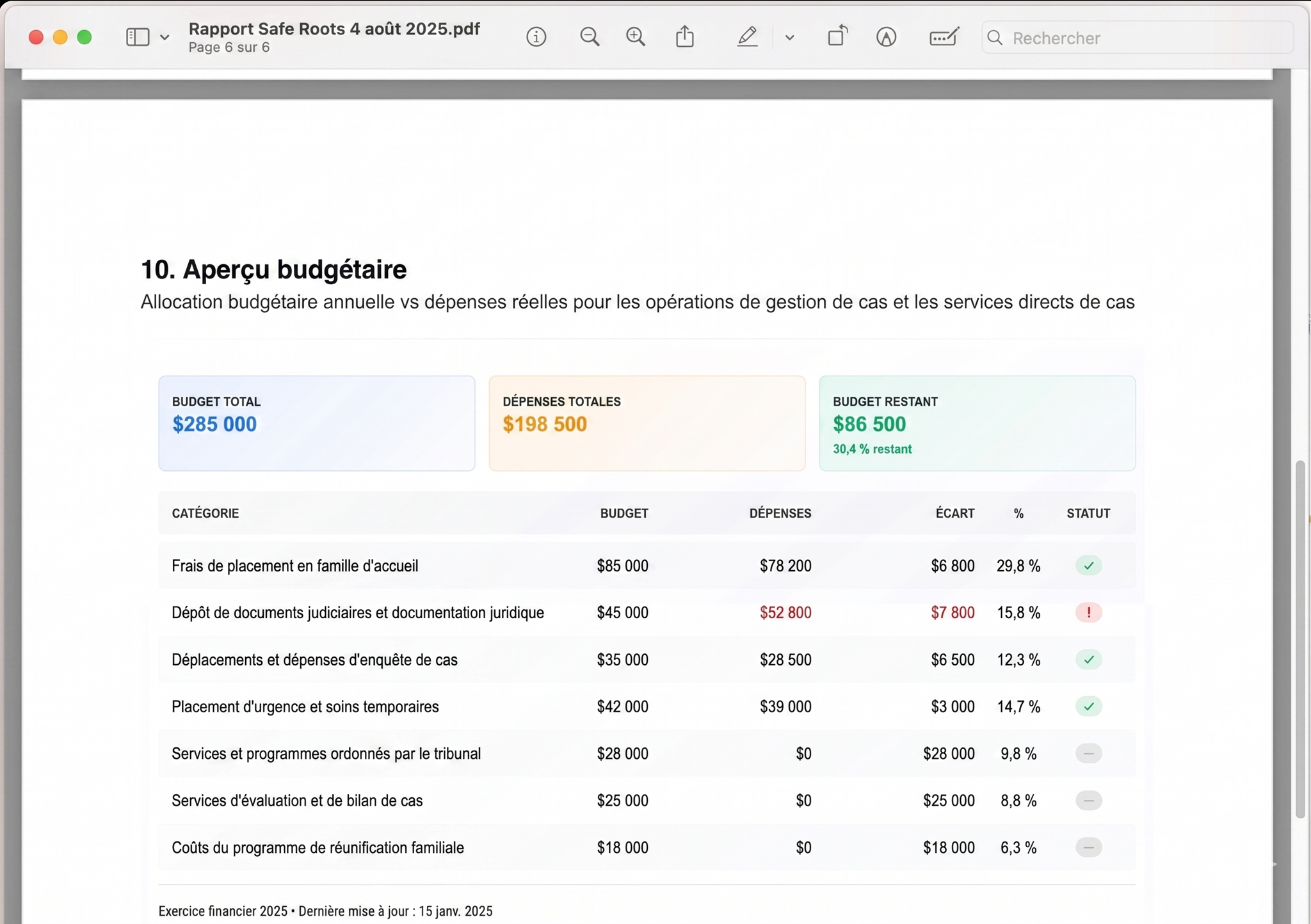The width and height of the screenshot is (1311, 924).
Task: Click the grey dash status for Services d'évaluation
Action: 1088,801
